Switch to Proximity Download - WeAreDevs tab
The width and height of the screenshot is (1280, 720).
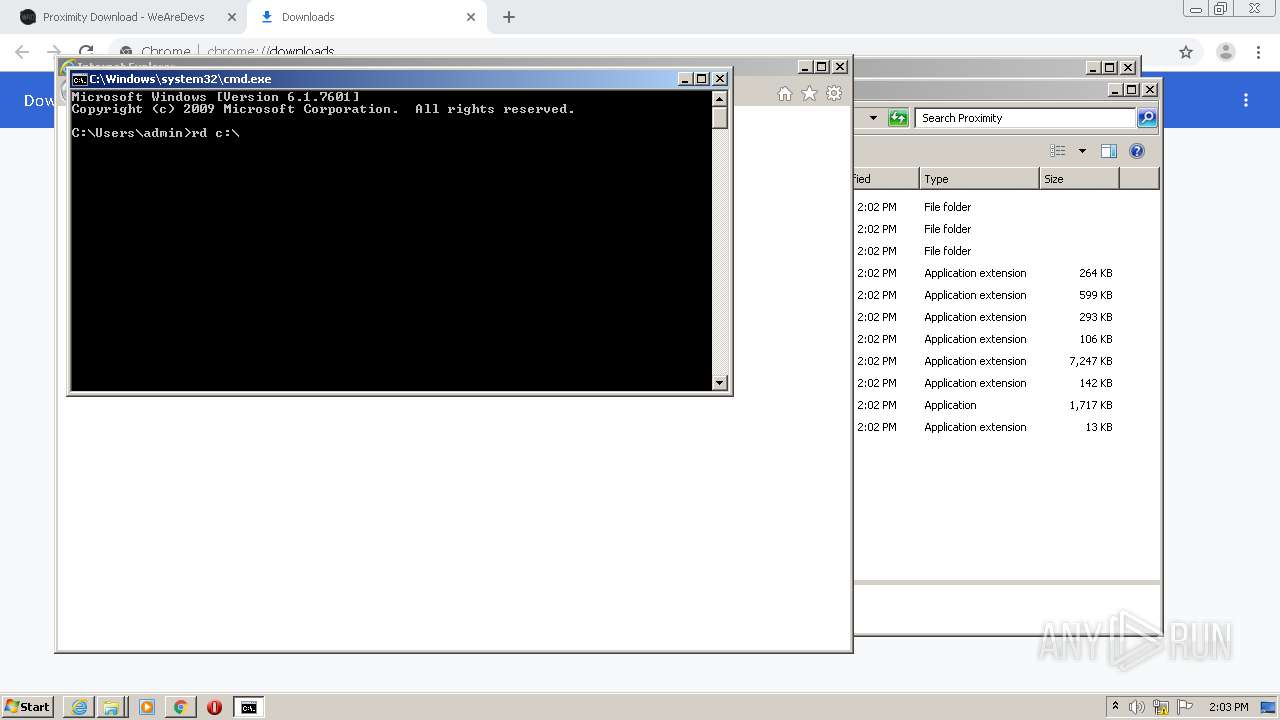124,17
